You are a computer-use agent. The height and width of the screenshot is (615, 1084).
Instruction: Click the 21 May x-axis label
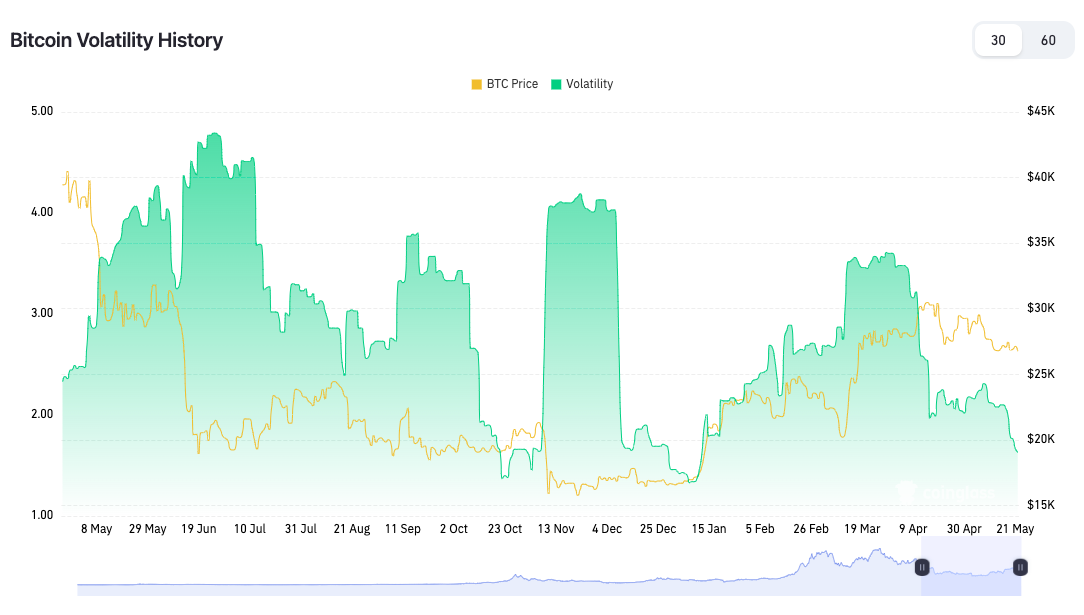coord(1015,529)
